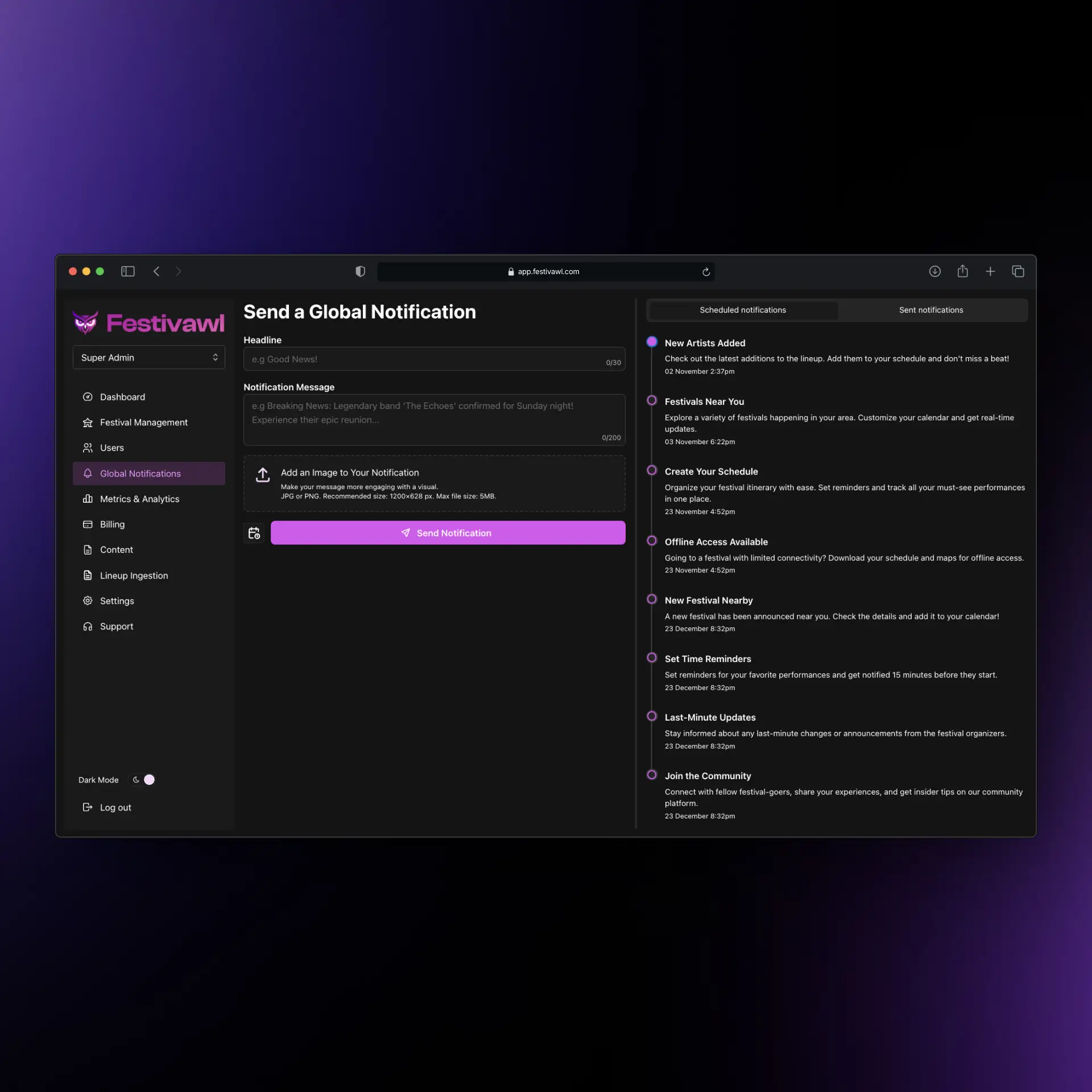Open the Create Your Schedule notification title

[711, 471]
